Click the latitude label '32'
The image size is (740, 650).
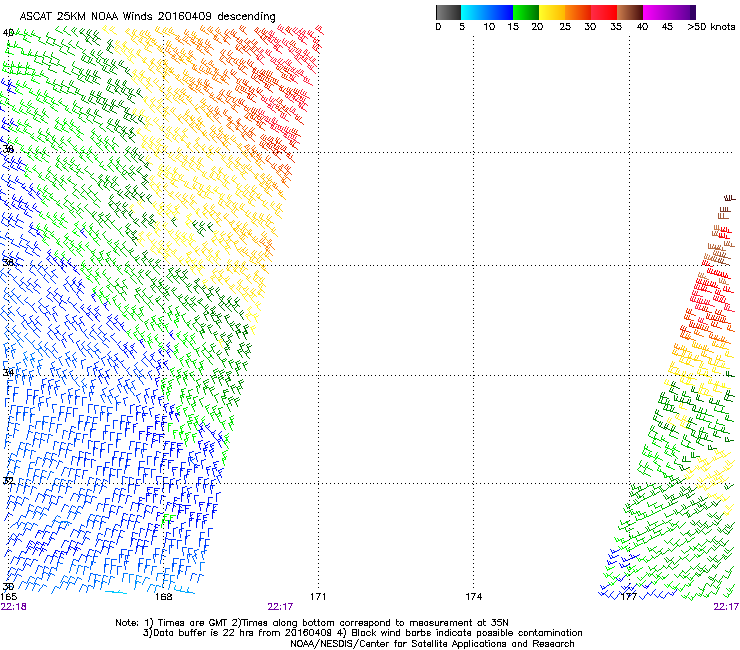[8, 481]
